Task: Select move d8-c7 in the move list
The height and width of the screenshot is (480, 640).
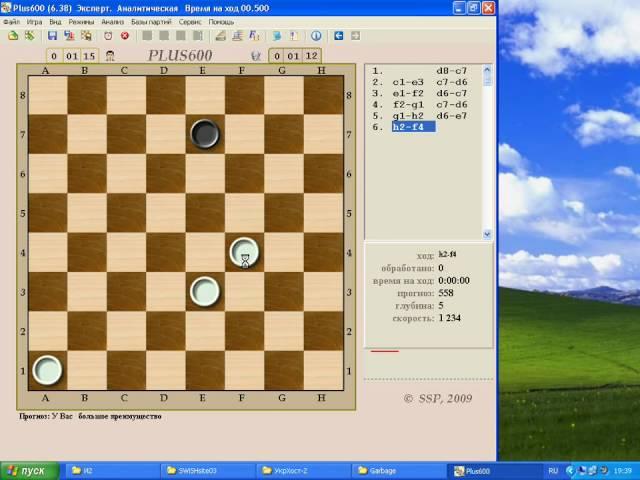Action: [x=451, y=71]
